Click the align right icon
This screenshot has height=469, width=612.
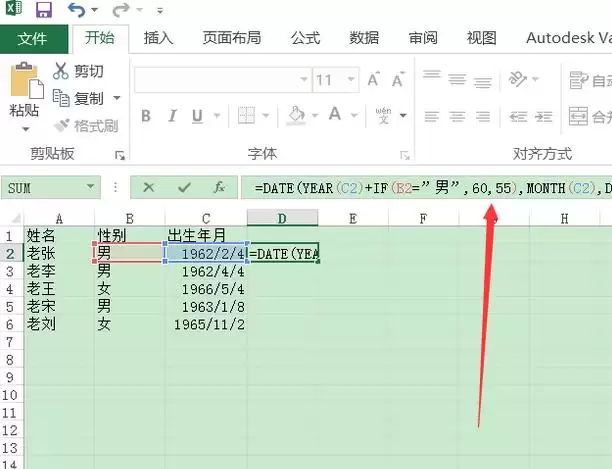483,116
